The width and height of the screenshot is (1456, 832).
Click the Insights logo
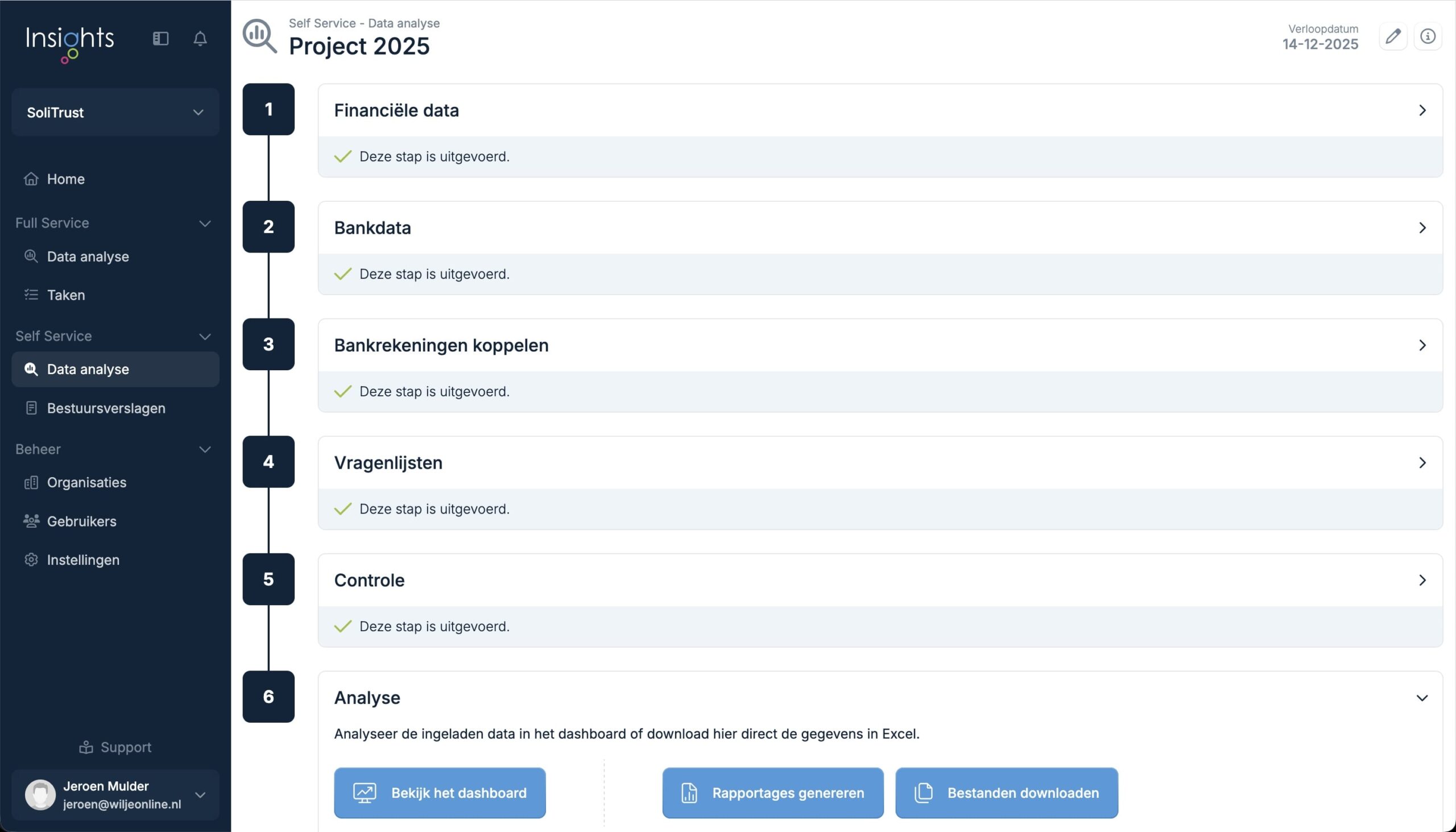point(70,41)
